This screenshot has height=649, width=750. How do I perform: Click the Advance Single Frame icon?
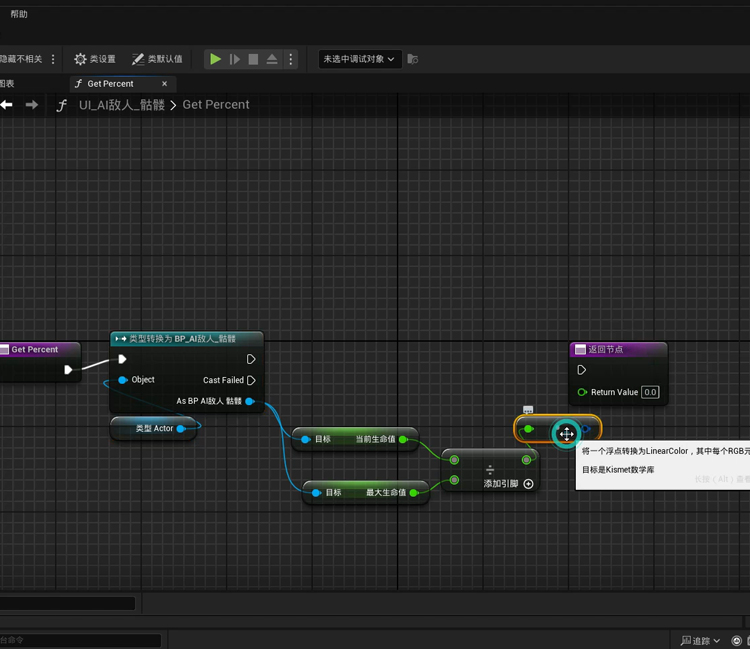pos(235,60)
